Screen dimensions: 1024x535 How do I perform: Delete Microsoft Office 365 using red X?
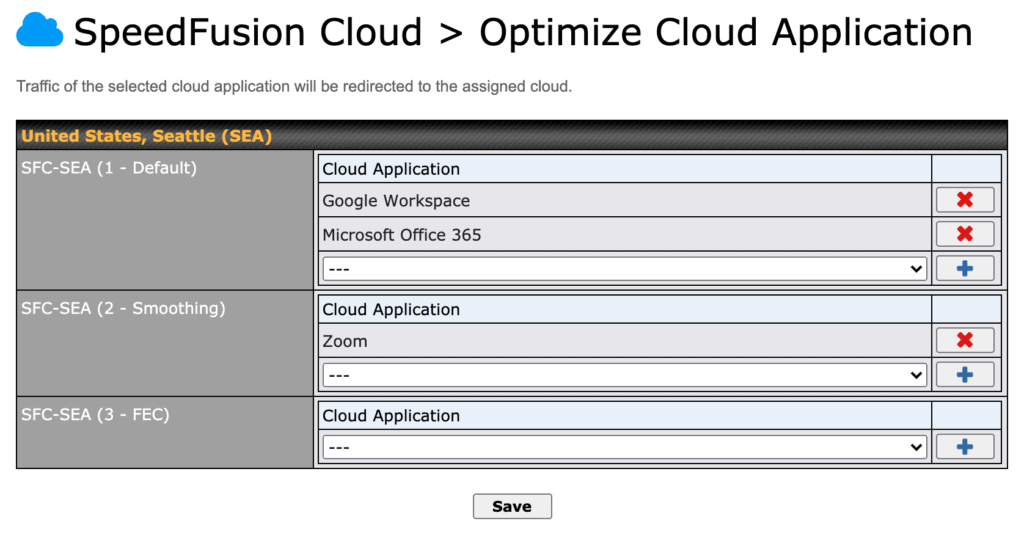(965, 235)
